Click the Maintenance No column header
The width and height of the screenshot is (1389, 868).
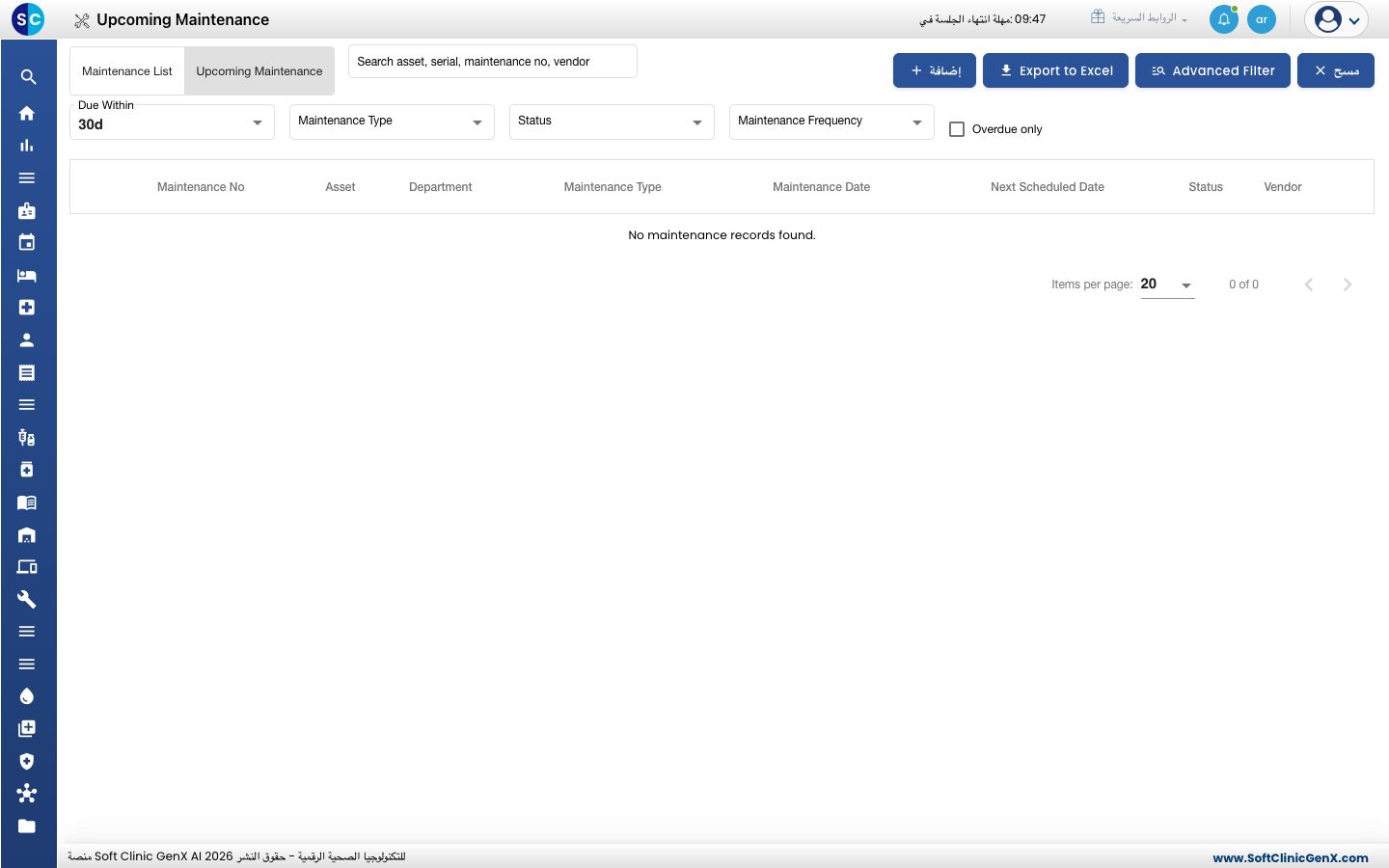pos(201,187)
